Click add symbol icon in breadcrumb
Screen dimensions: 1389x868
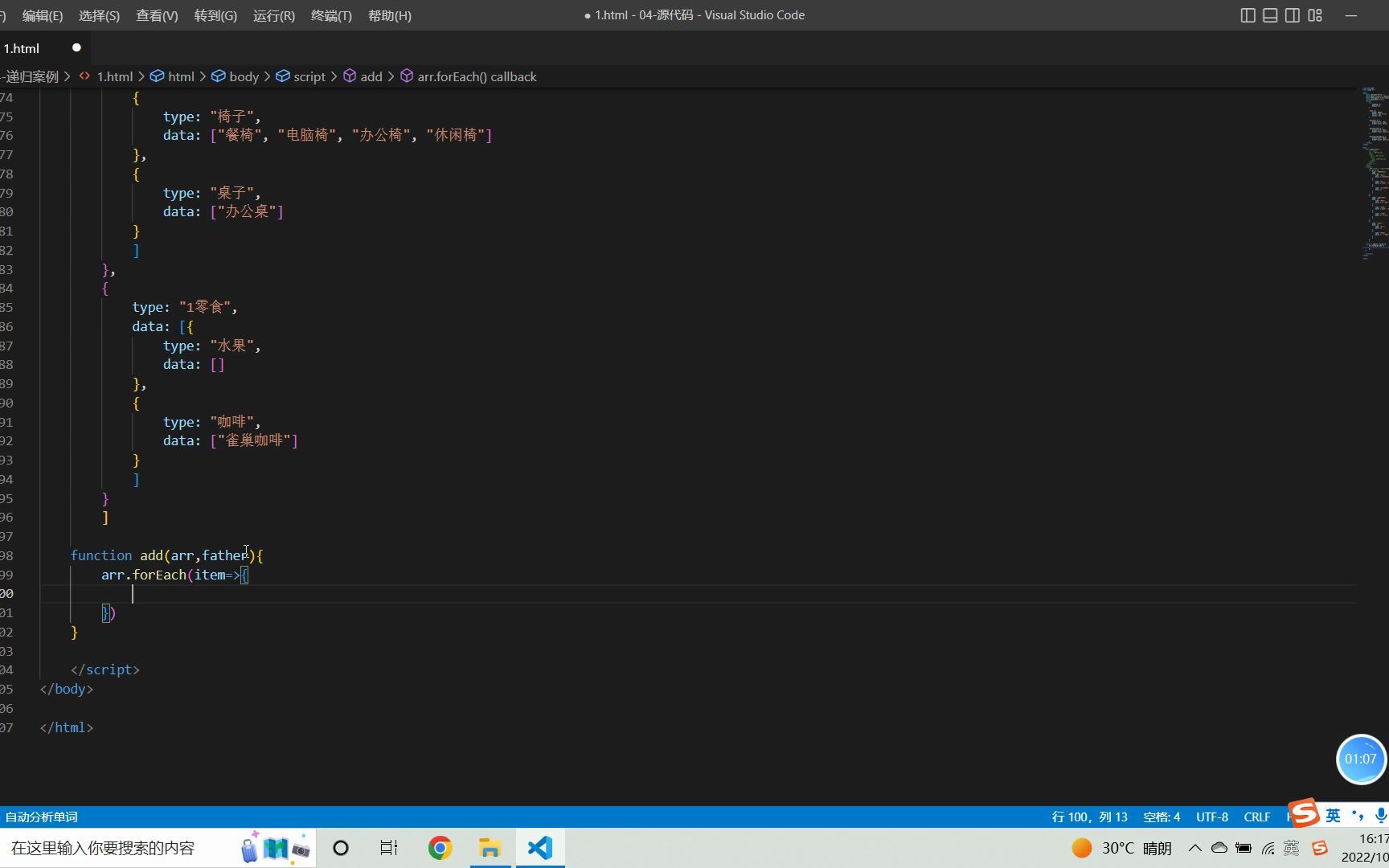tap(350, 76)
